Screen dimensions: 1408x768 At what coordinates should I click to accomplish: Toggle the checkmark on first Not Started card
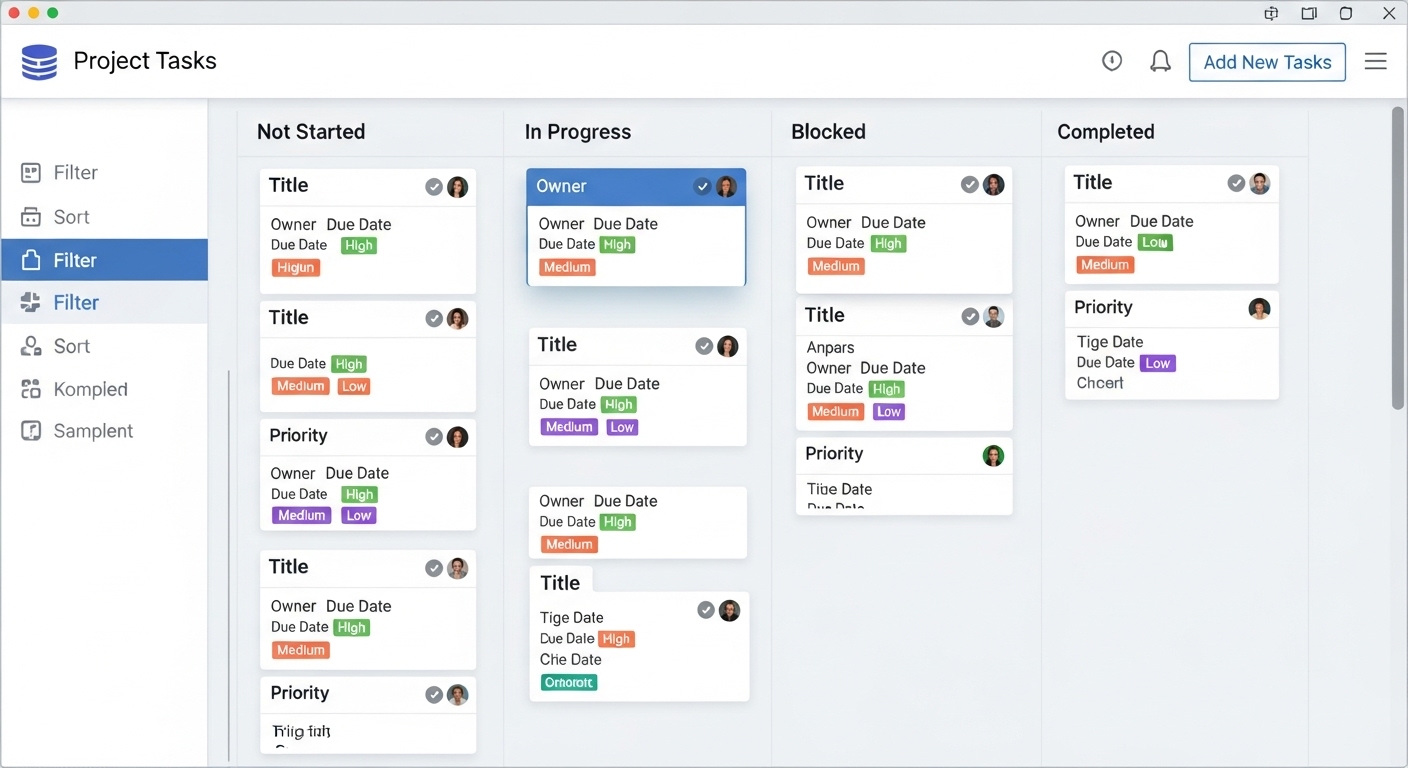coord(434,187)
